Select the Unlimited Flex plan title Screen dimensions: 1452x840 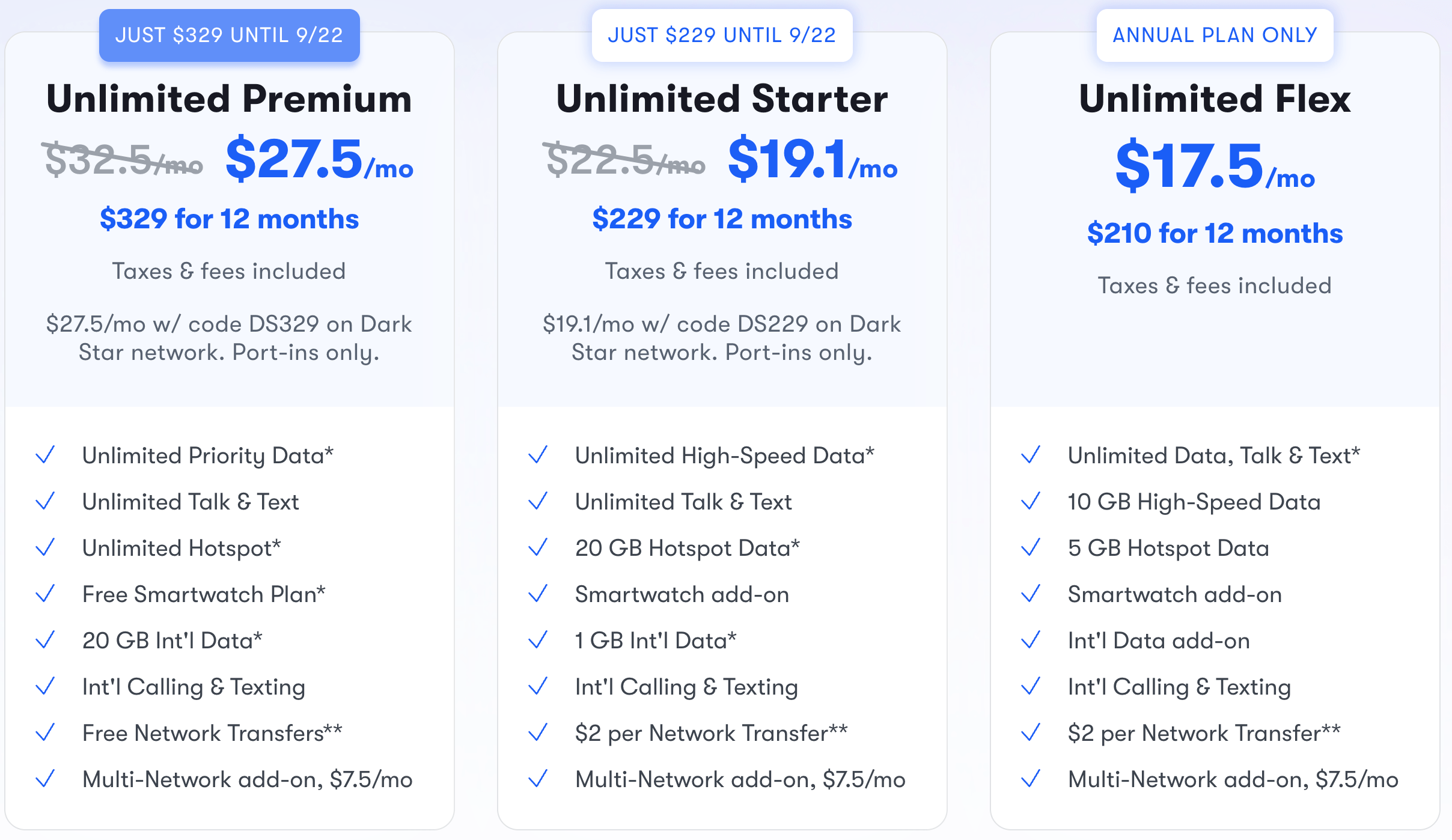pos(1215,99)
